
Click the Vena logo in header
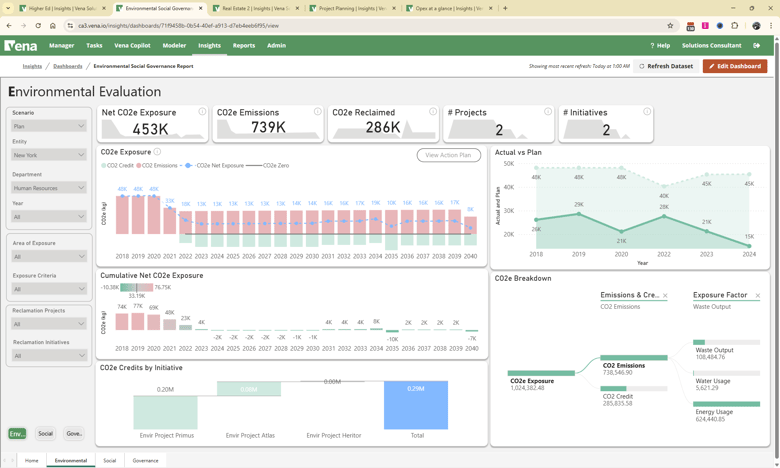coord(21,45)
